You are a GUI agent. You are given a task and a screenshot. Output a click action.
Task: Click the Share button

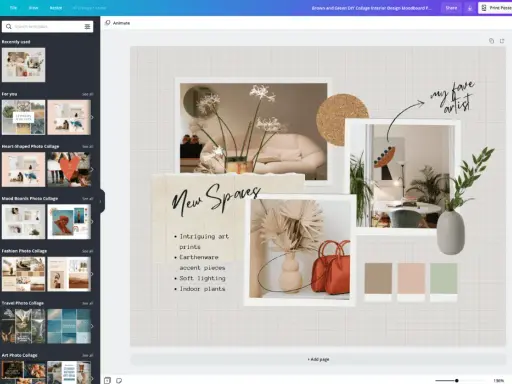pyautogui.click(x=451, y=8)
